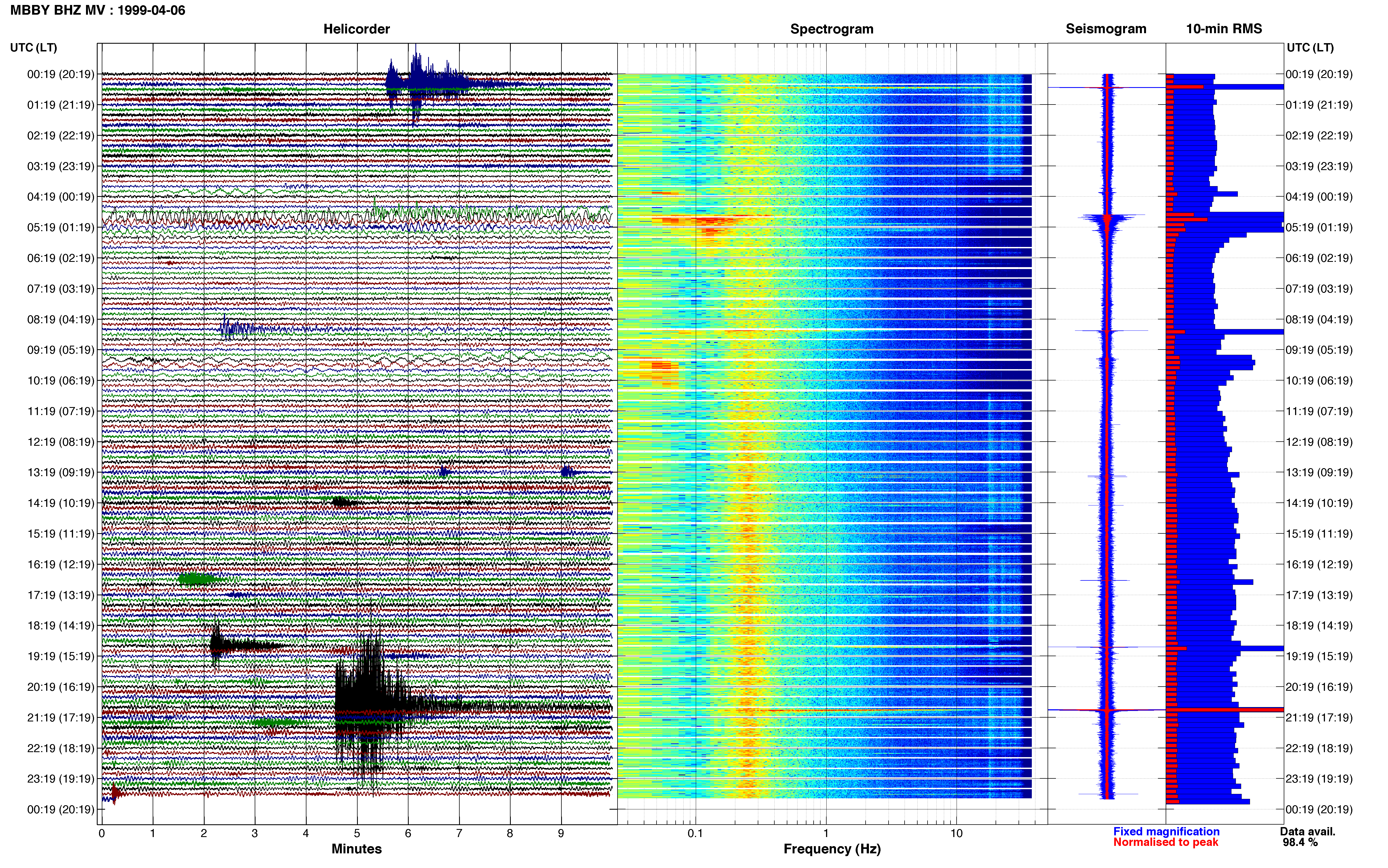The image size is (1388, 868).
Task: Click left time label 03:19 (23:19)
Action: (61, 166)
